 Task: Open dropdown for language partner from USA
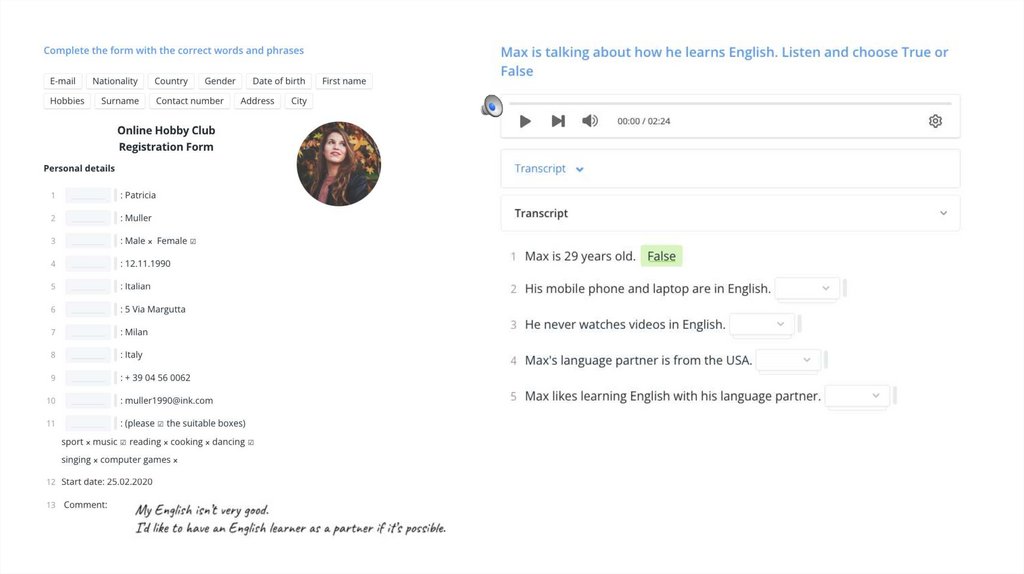click(788, 360)
